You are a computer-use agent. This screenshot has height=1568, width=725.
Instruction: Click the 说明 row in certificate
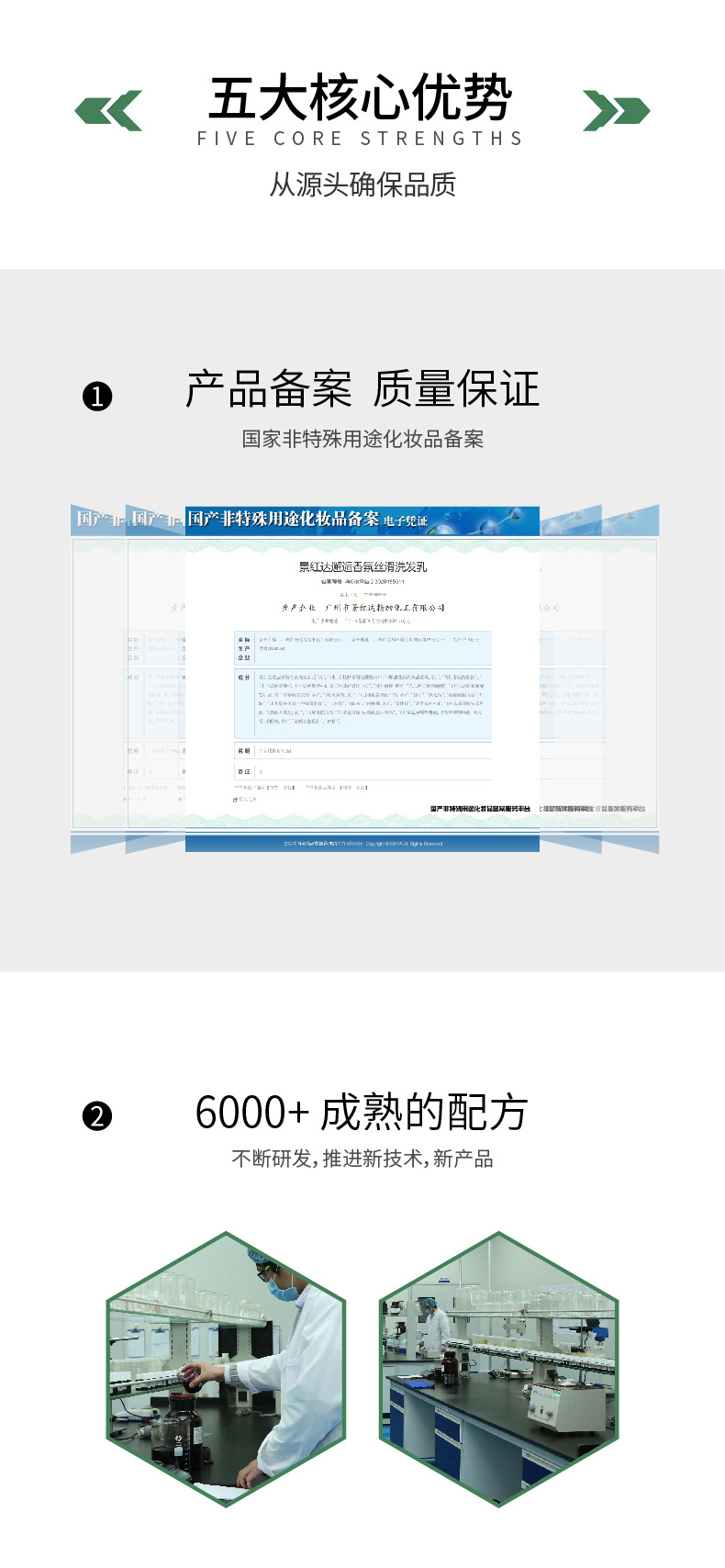(362, 751)
